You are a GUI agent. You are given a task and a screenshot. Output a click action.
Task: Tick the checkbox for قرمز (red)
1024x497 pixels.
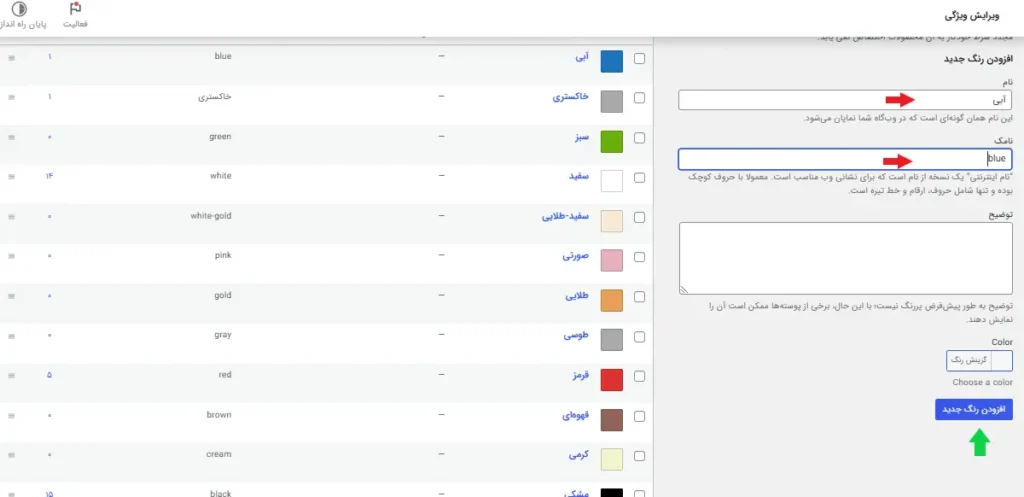(639, 378)
